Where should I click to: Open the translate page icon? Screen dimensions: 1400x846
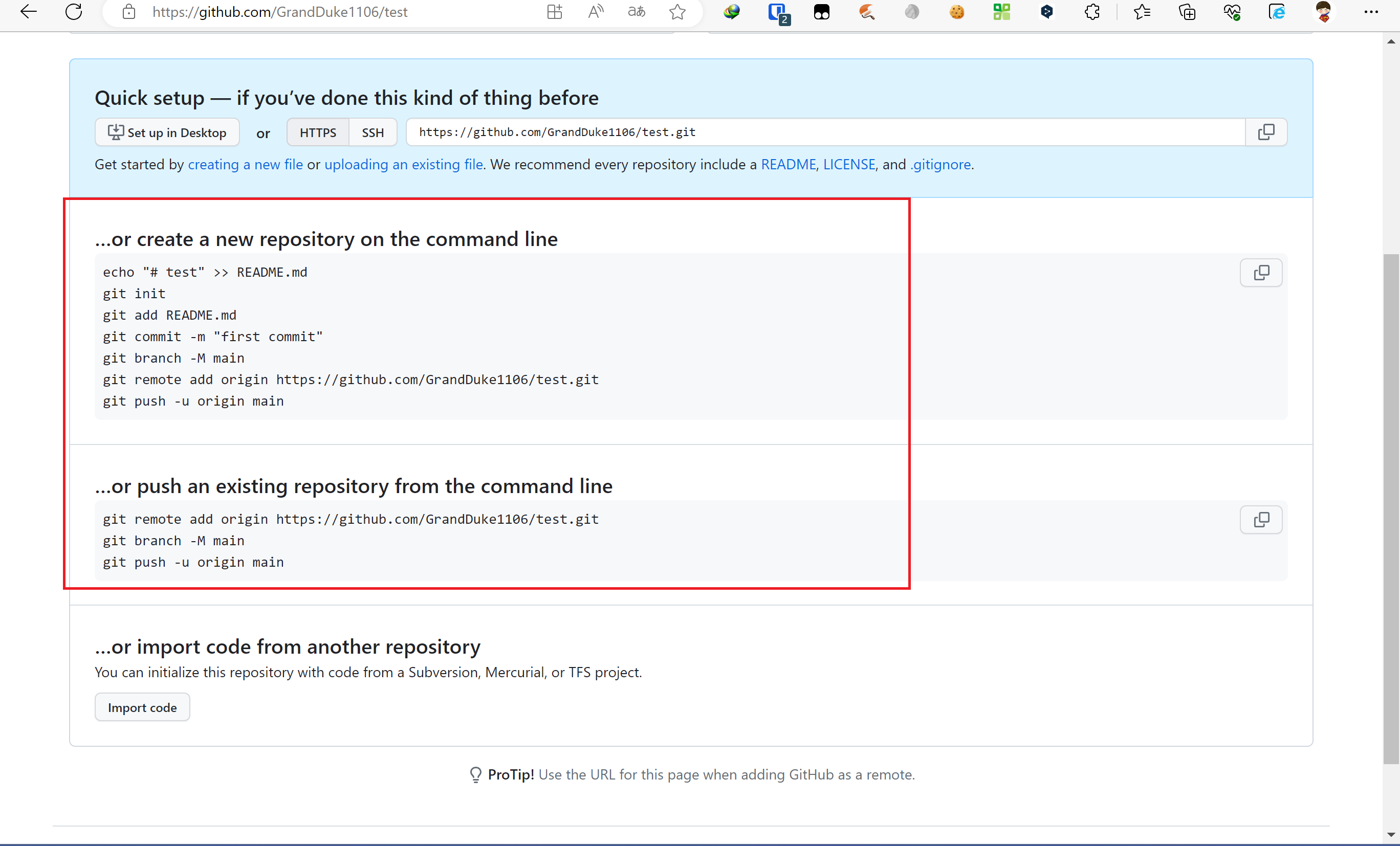click(x=637, y=12)
